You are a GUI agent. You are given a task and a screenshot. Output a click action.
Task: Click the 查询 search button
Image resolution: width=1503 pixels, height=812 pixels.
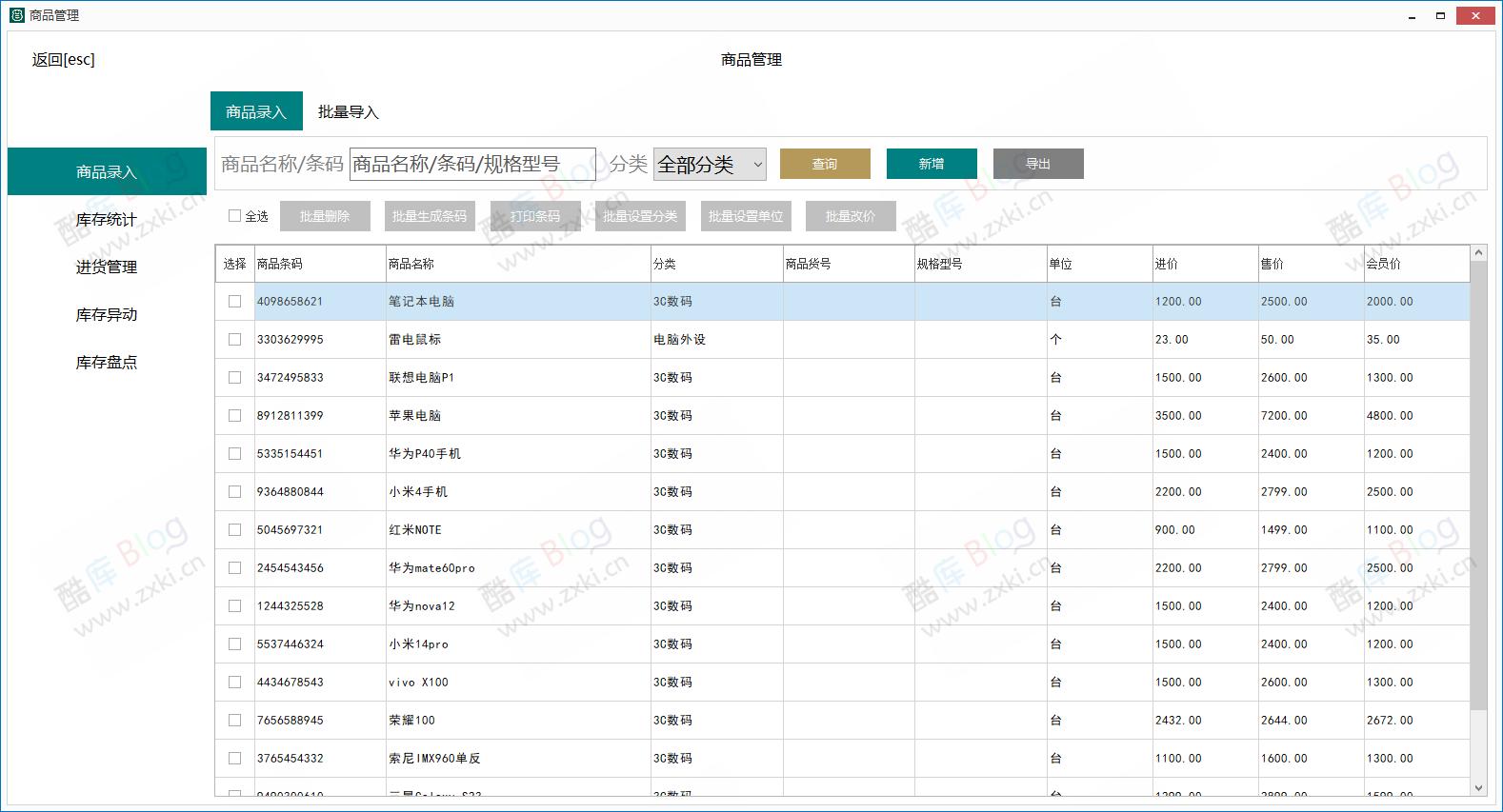(x=825, y=164)
